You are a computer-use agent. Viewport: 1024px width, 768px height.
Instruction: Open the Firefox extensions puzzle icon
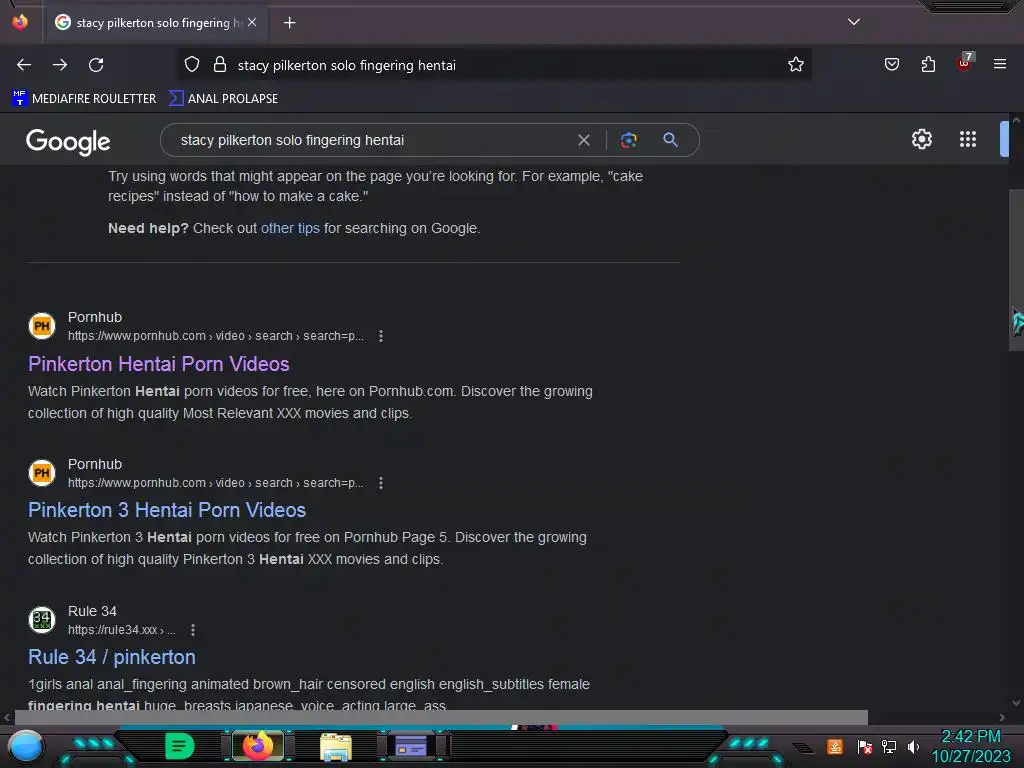click(x=928, y=65)
